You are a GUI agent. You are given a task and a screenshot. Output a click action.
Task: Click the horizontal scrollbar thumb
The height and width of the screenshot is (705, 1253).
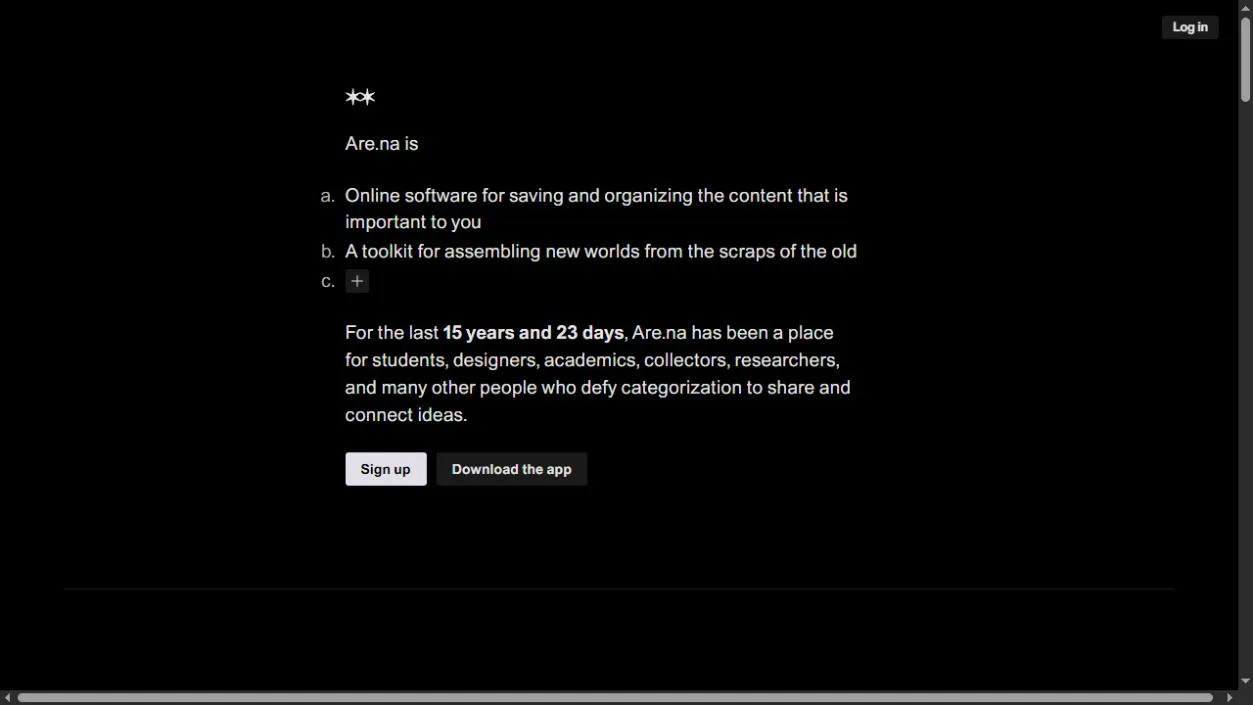pos(615,697)
